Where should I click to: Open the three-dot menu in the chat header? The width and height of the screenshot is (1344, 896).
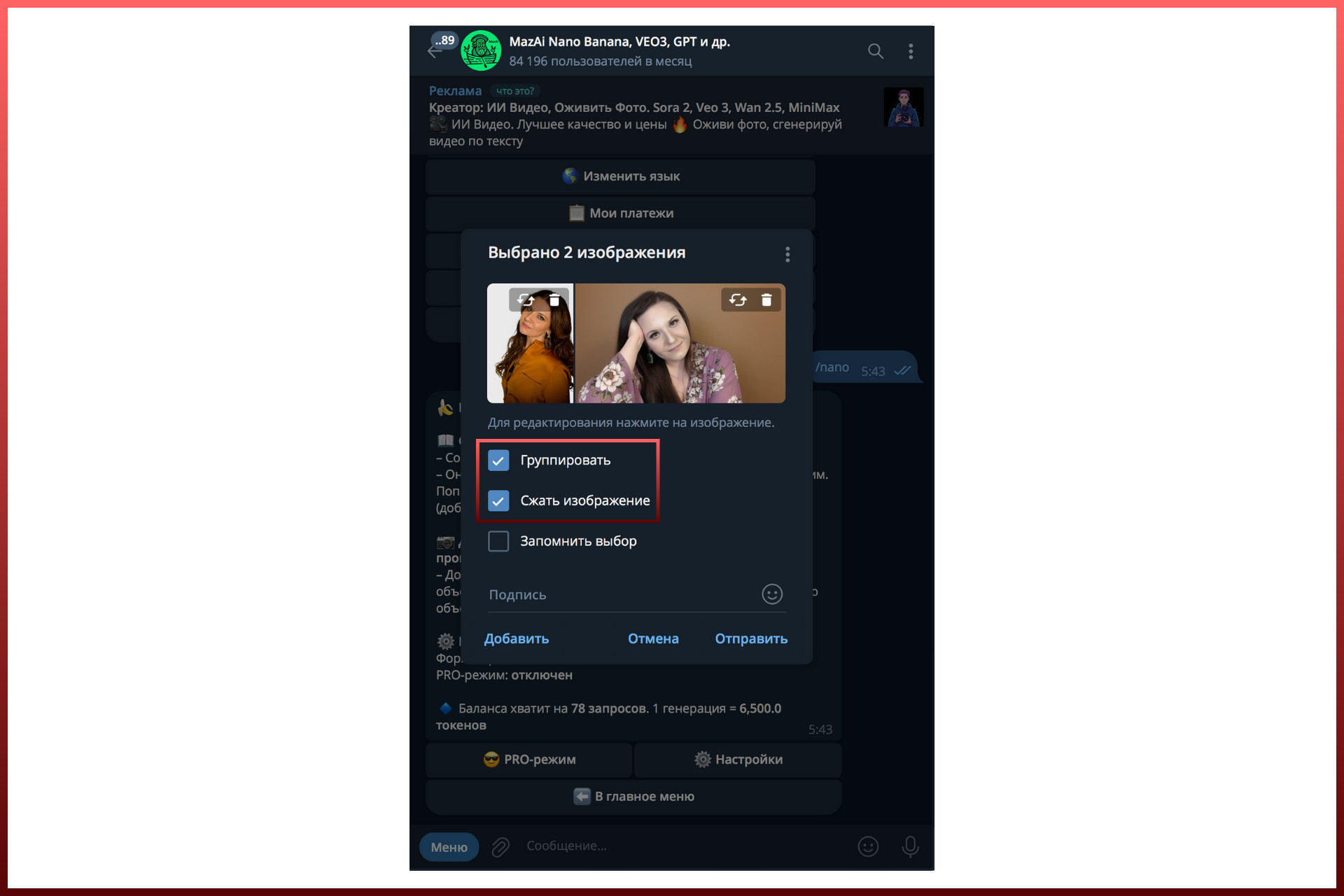pos(910,51)
